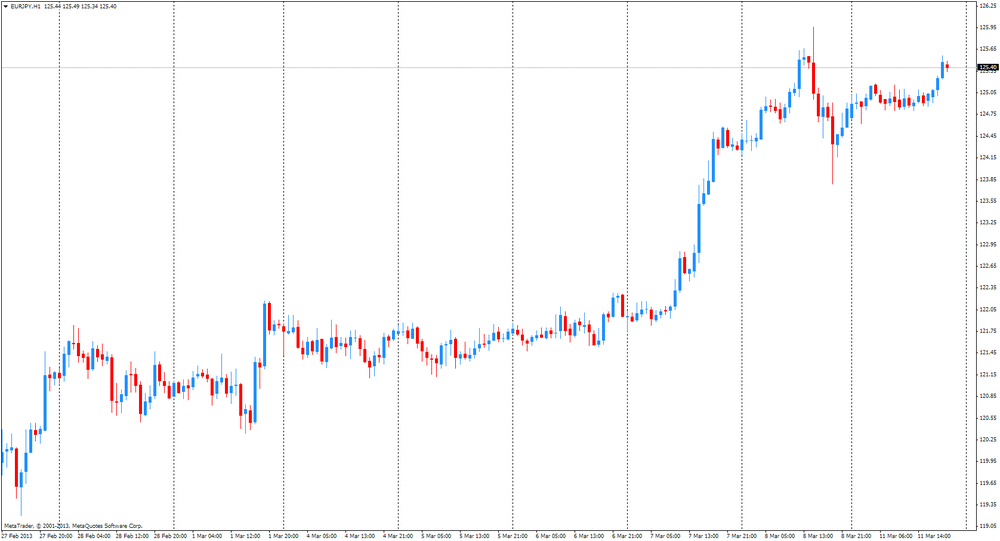1000x541 pixels.
Task: Click time axis label 8 Mar 13:00
Action: pos(818,536)
